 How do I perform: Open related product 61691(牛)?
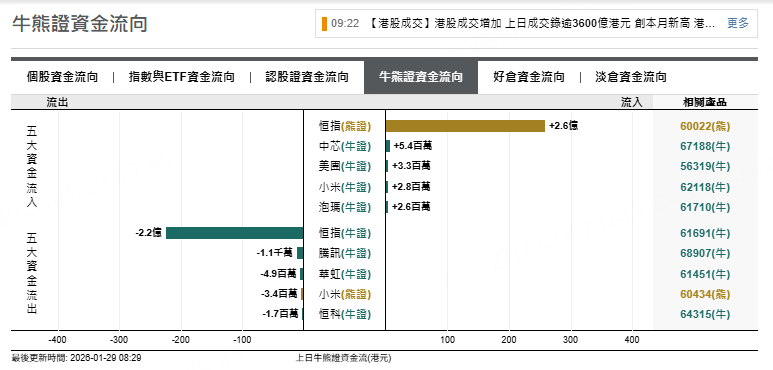(x=705, y=233)
